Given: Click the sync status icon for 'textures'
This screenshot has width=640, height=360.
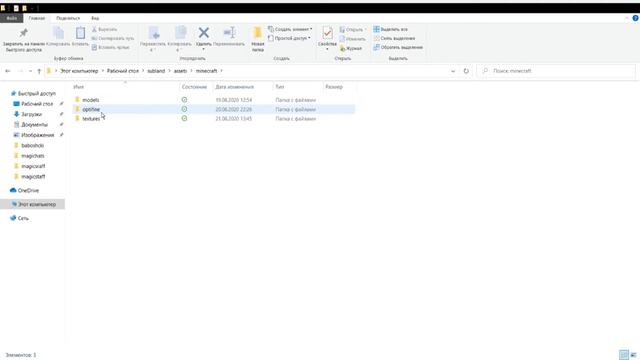Looking at the screenshot, I should (x=184, y=118).
